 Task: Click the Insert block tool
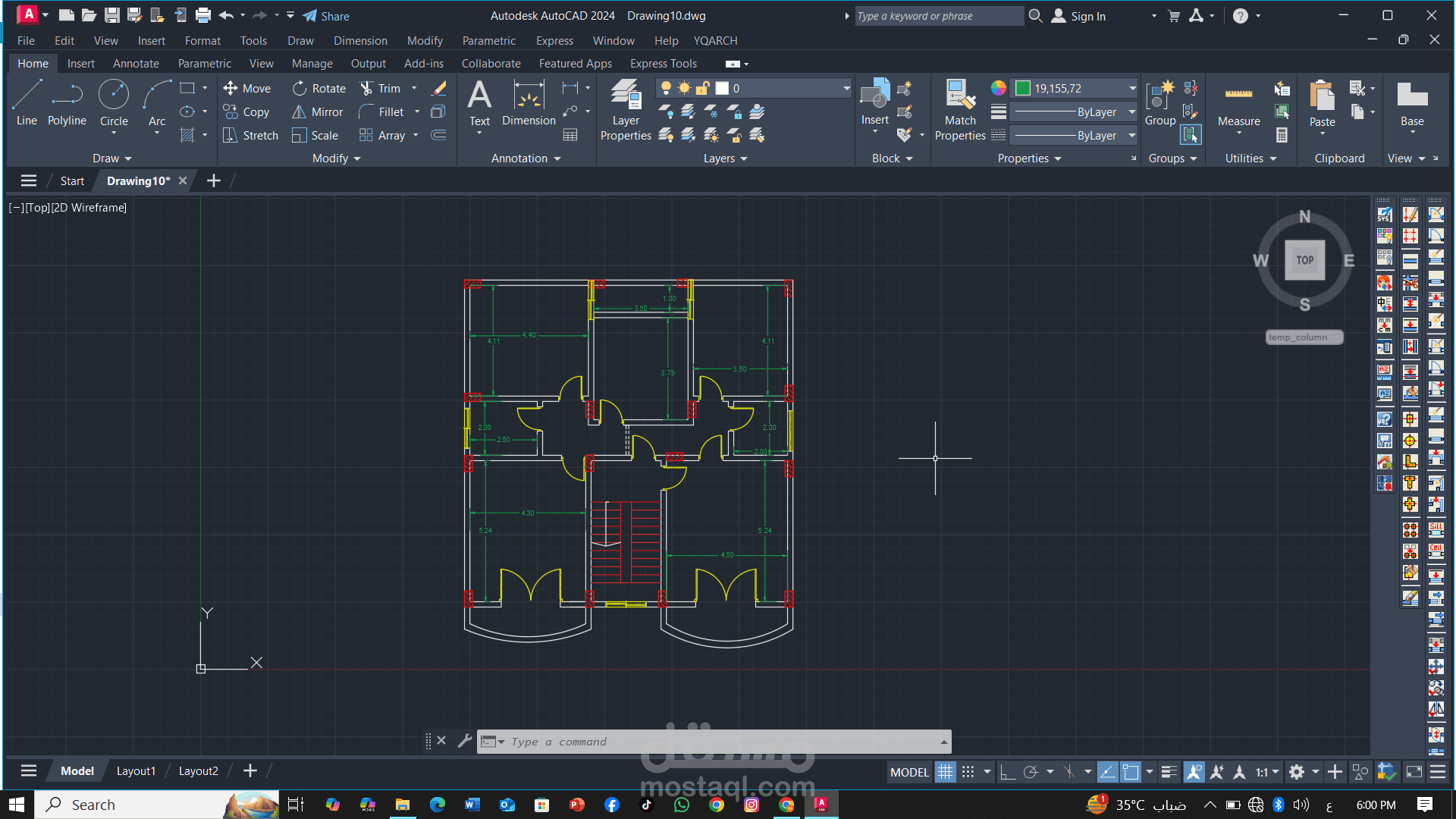(x=874, y=103)
